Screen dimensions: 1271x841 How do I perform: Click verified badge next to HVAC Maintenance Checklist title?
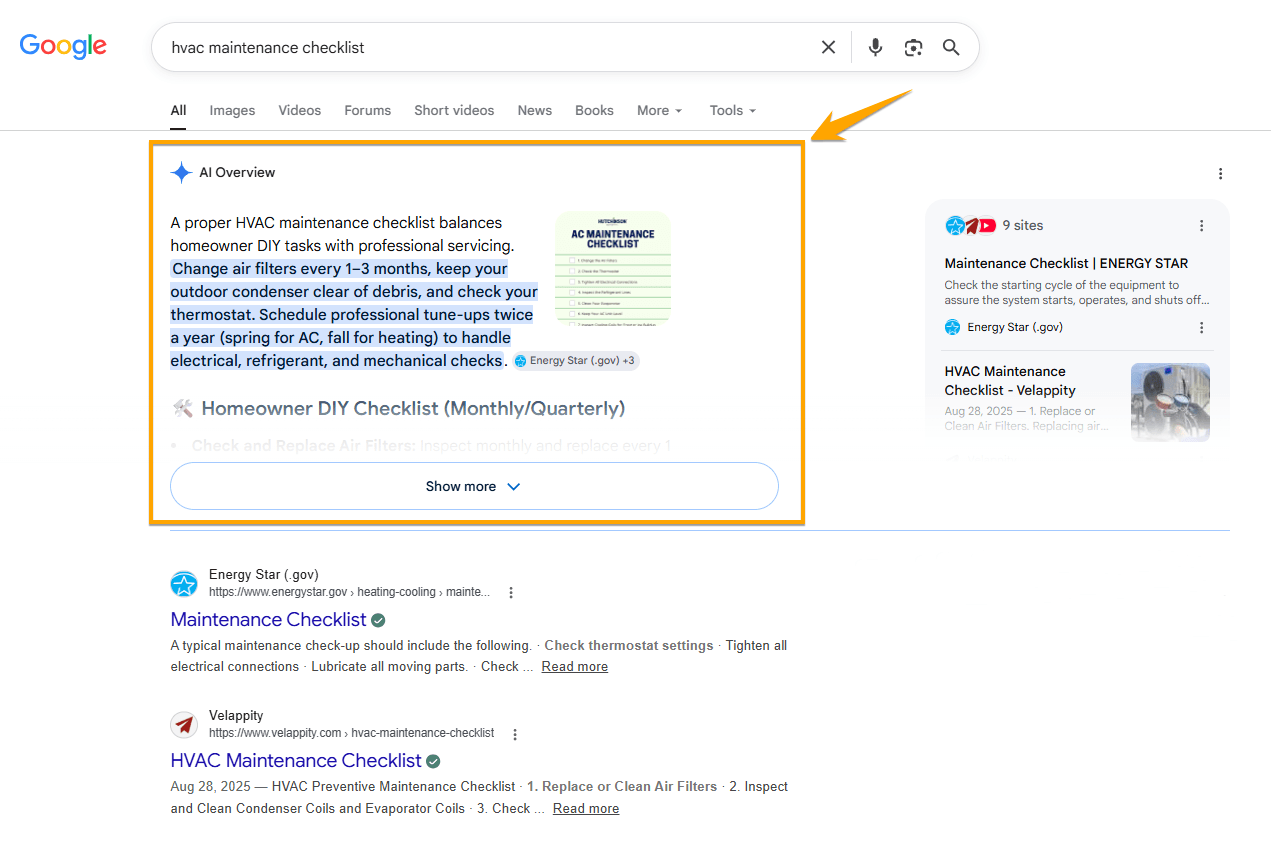pos(433,762)
